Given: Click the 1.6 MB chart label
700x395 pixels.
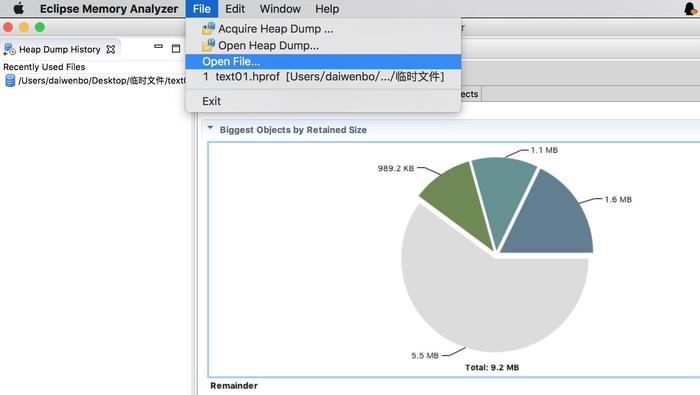Looking at the screenshot, I should pyautogui.click(x=618, y=200).
